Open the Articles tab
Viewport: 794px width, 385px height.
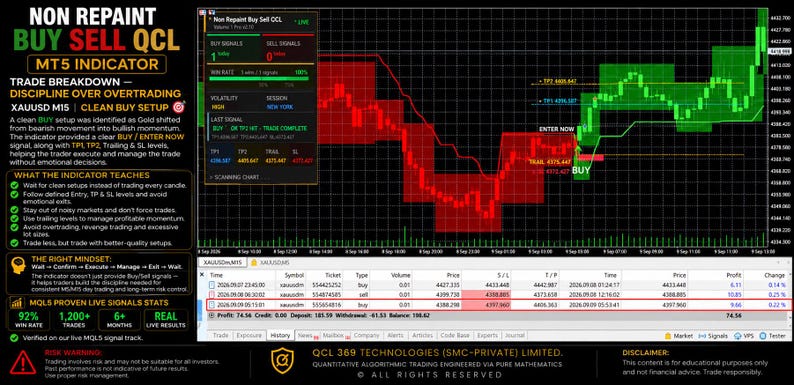coord(422,335)
